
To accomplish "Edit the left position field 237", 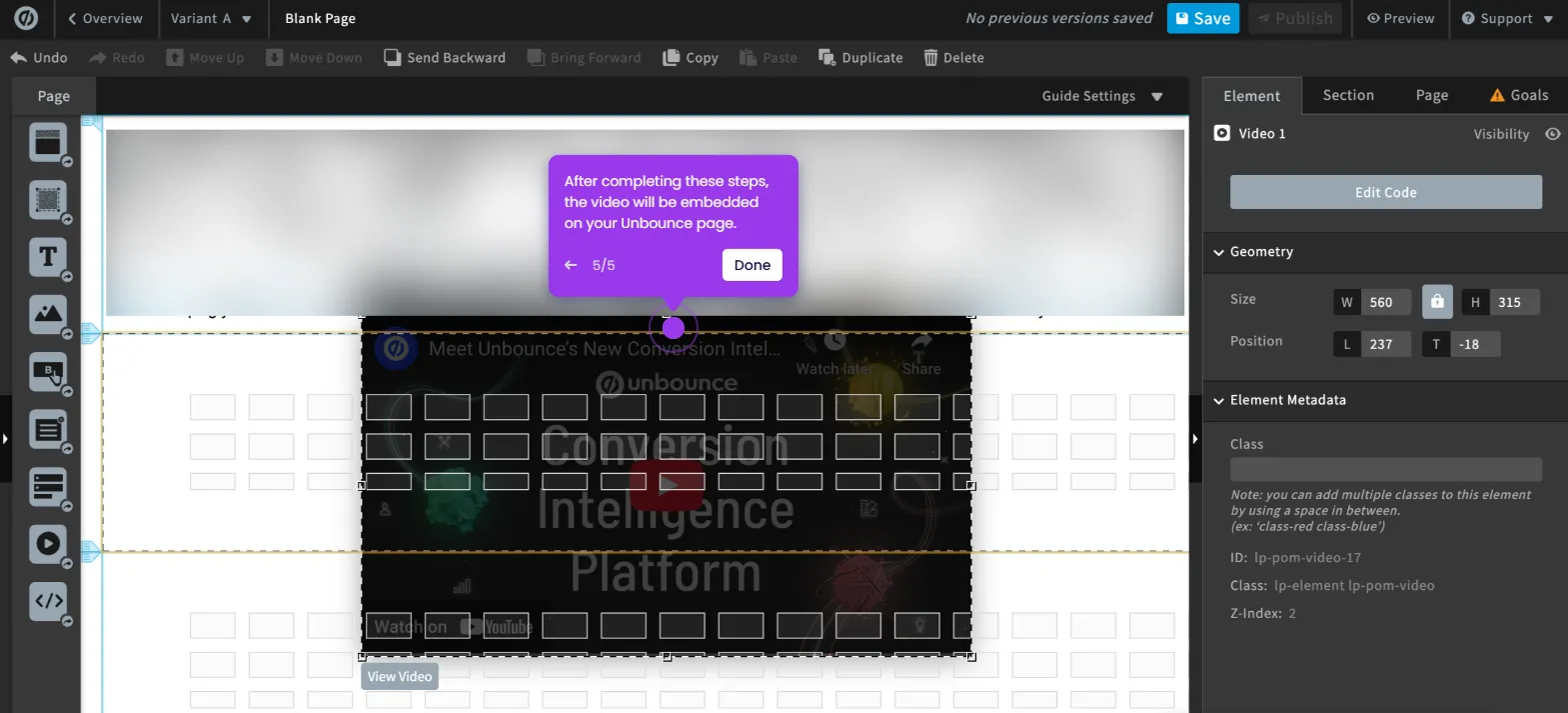I will pyautogui.click(x=1385, y=344).
